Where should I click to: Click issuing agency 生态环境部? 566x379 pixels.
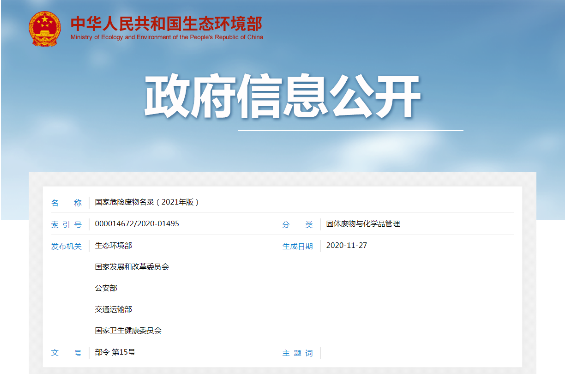(x=113, y=246)
